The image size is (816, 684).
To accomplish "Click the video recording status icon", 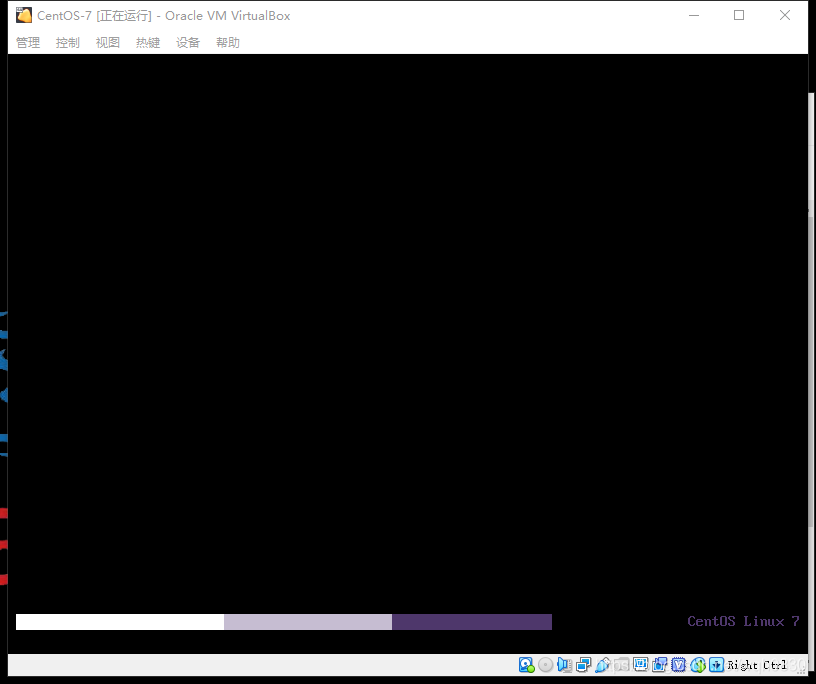I will 659,665.
